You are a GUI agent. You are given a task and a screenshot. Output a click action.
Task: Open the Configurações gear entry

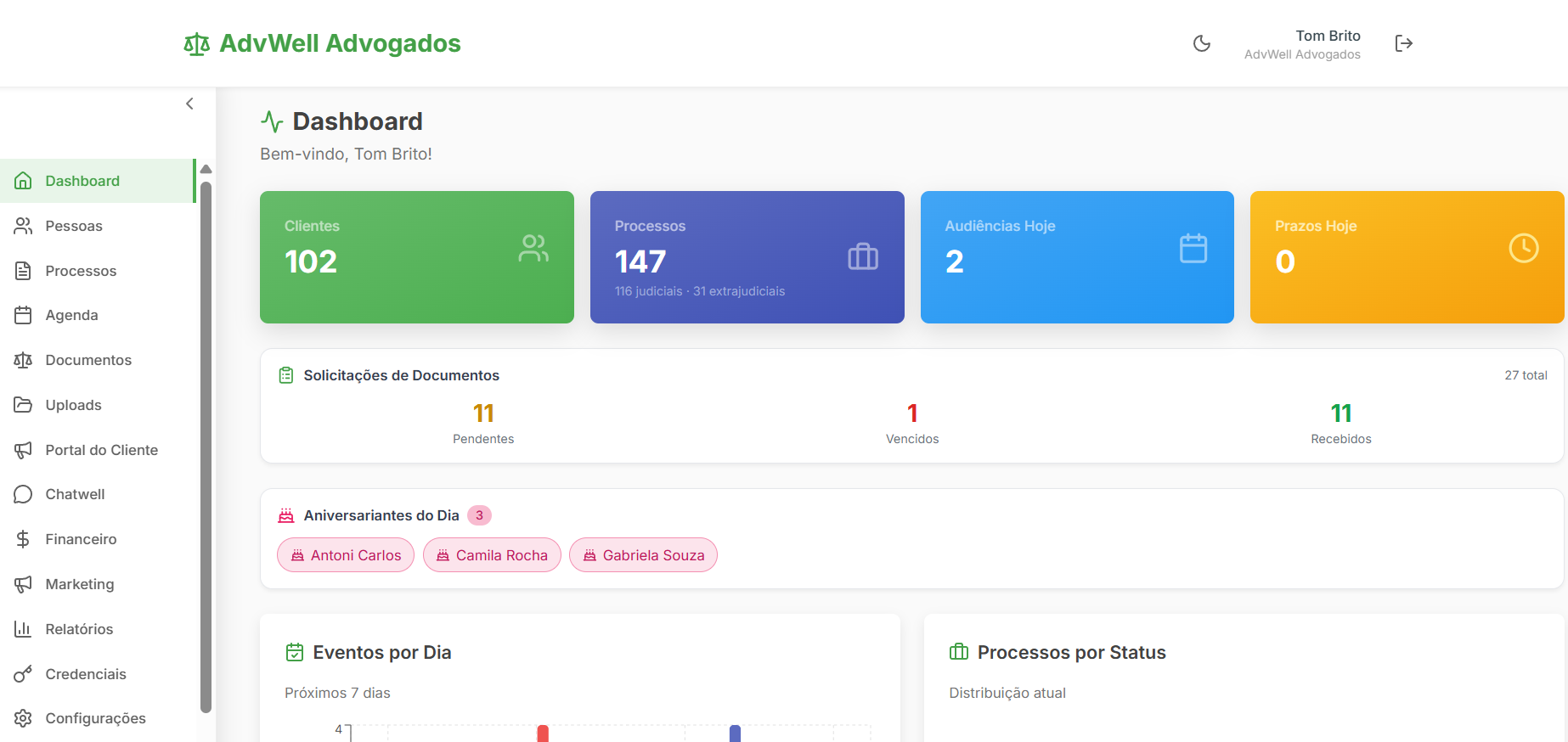pyautogui.click(x=98, y=718)
